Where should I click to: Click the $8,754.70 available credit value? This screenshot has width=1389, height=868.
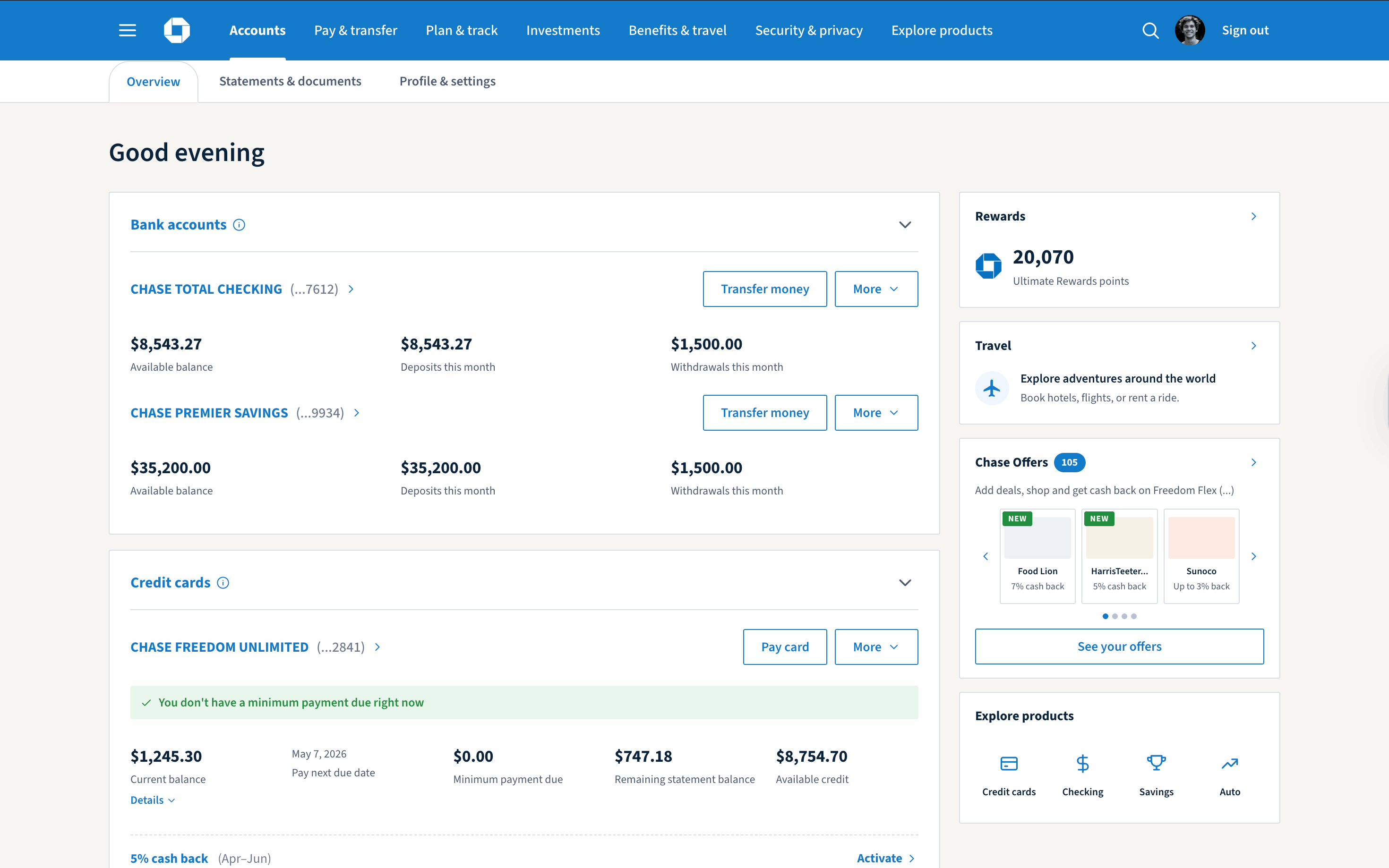[x=811, y=757]
